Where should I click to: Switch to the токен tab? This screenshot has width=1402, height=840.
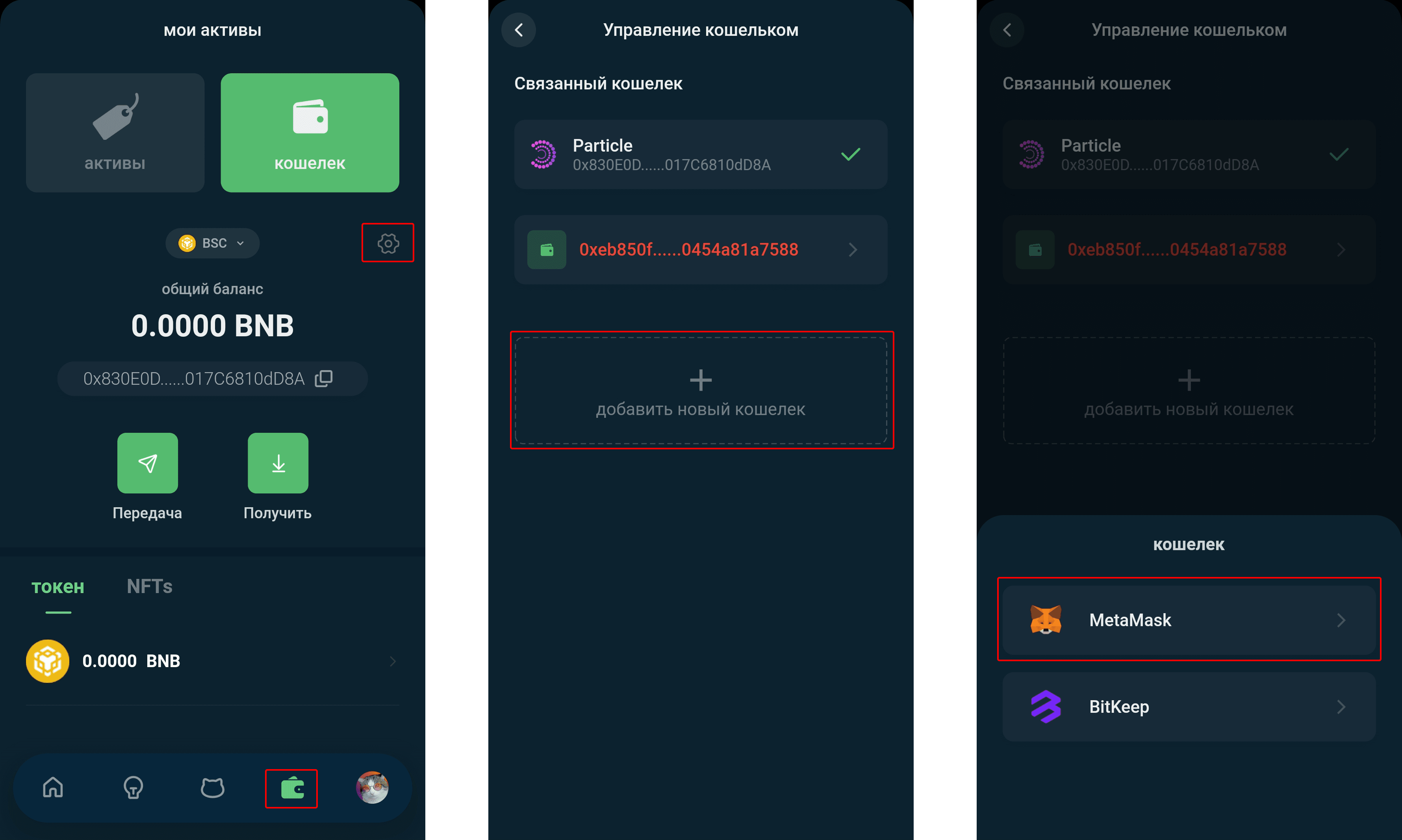coord(58,587)
